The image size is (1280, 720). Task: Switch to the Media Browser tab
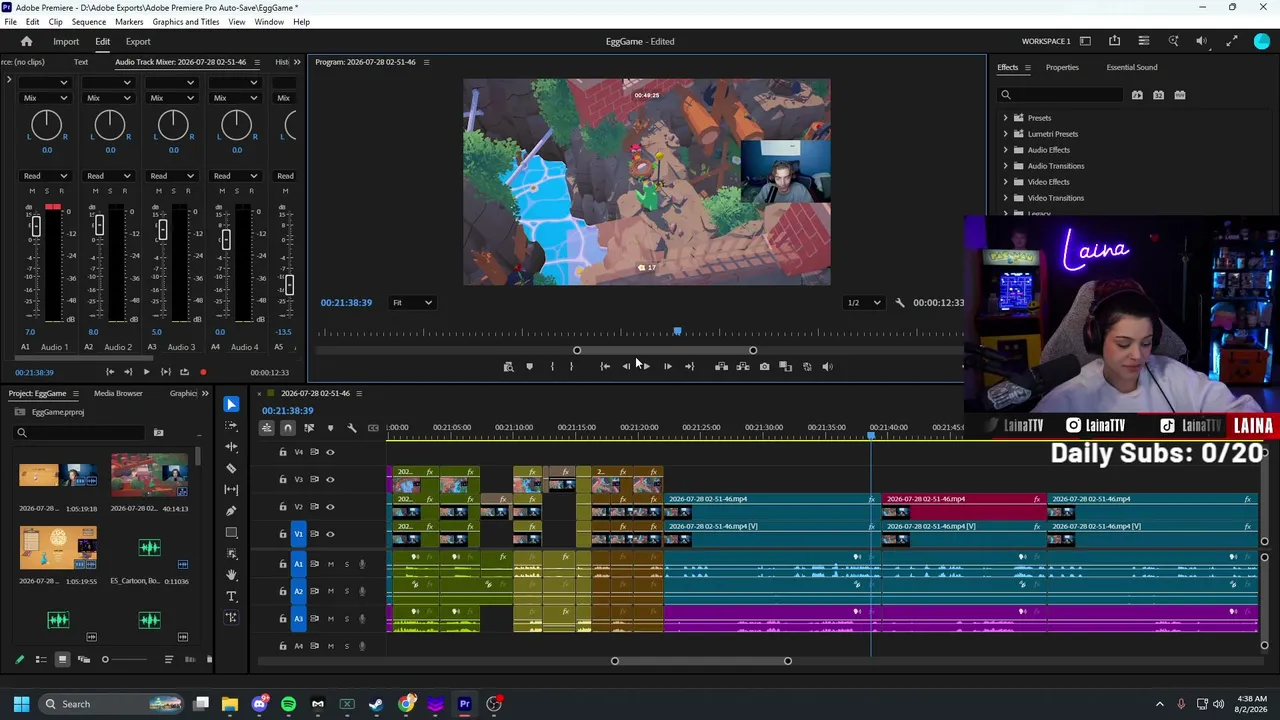[118, 394]
